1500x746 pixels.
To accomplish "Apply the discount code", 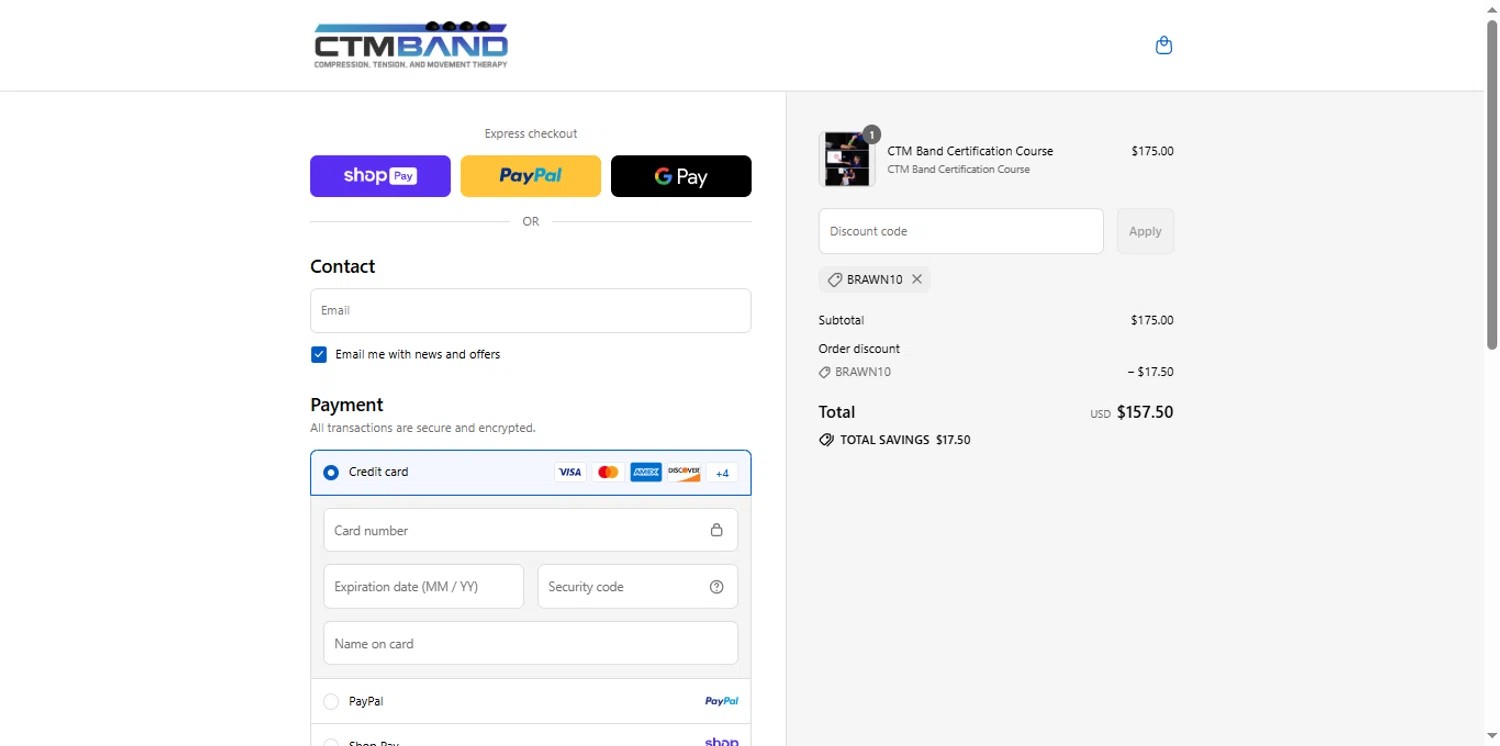I will pyautogui.click(x=1145, y=231).
